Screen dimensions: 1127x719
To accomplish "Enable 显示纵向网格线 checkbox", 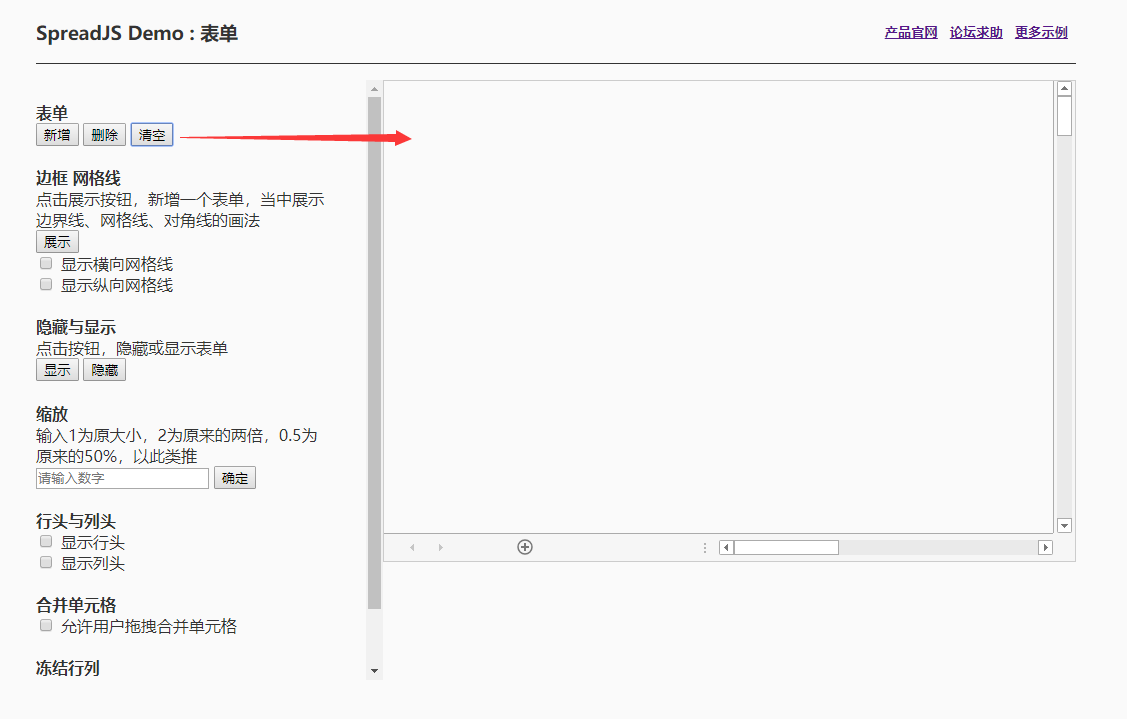I will pyautogui.click(x=46, y=285).
